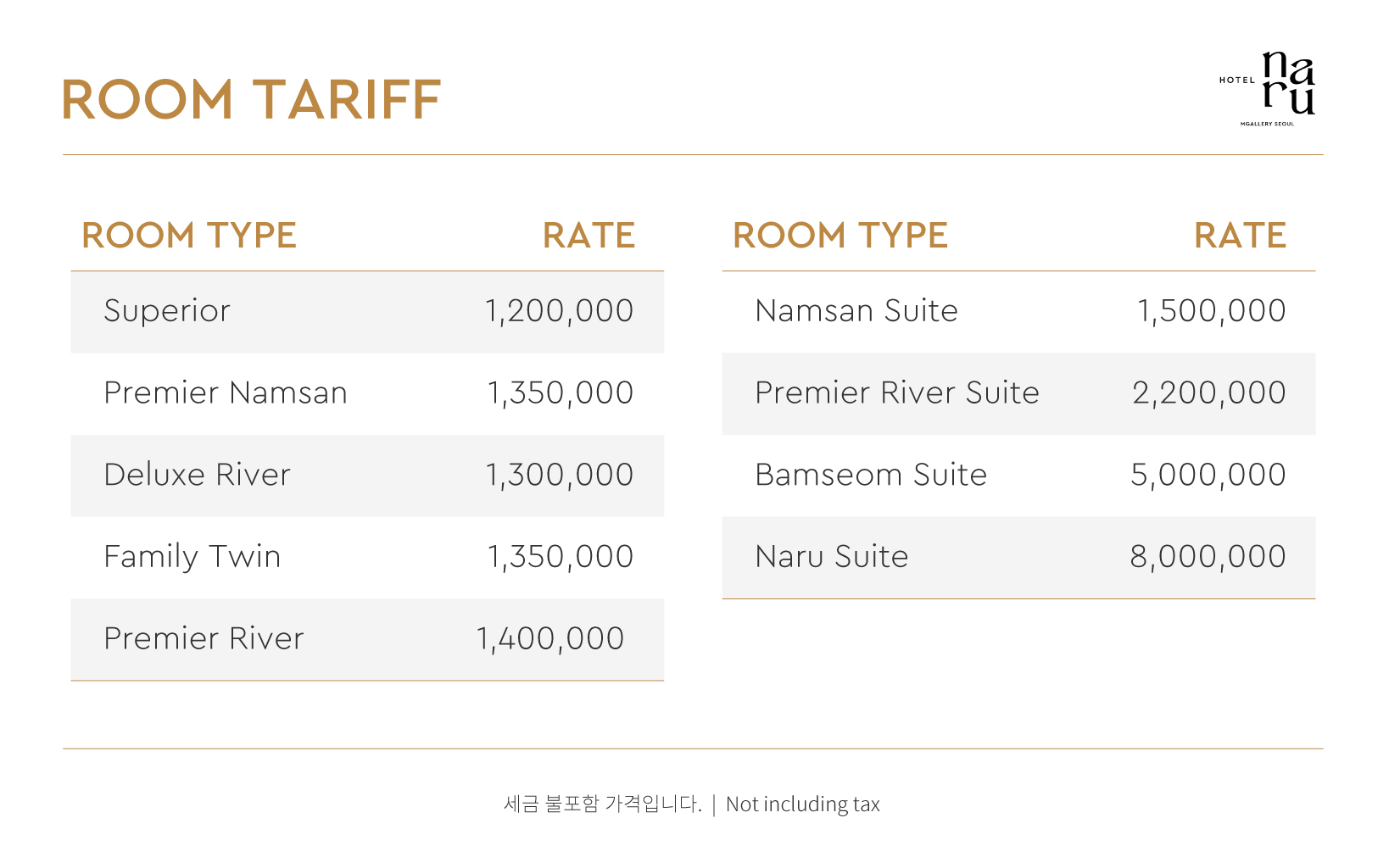1389x868 pixels.
Task: Click the Hotel Naru logo
Action: click(1267, 88)
